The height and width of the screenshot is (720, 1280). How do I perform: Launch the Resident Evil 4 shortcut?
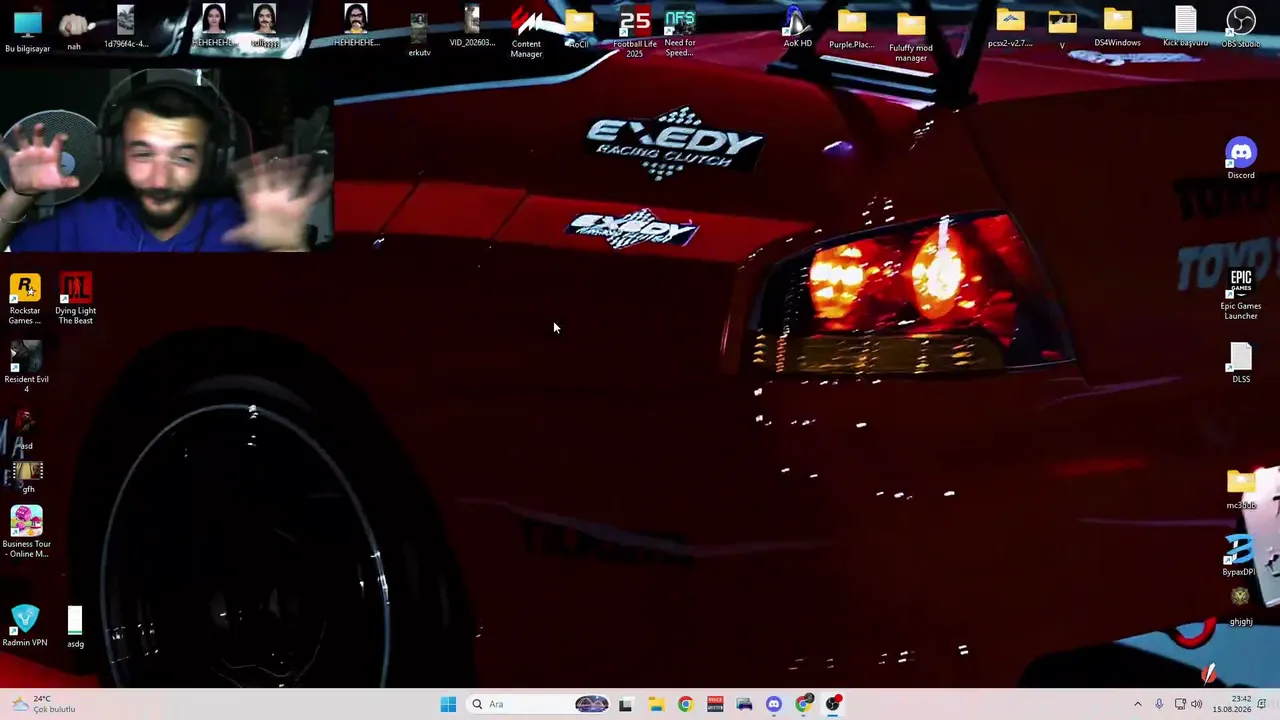pos(26,367)
